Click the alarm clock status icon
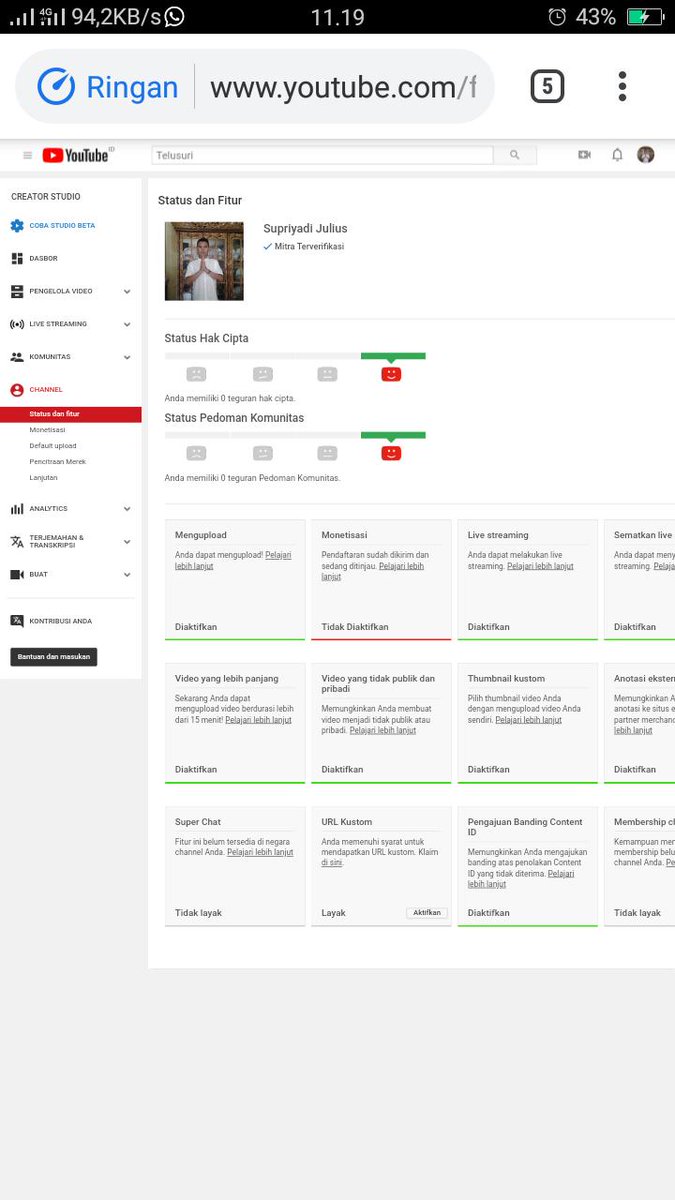Image resolution: width=675 pixels, height=1200 pixels. coord(557,16)
